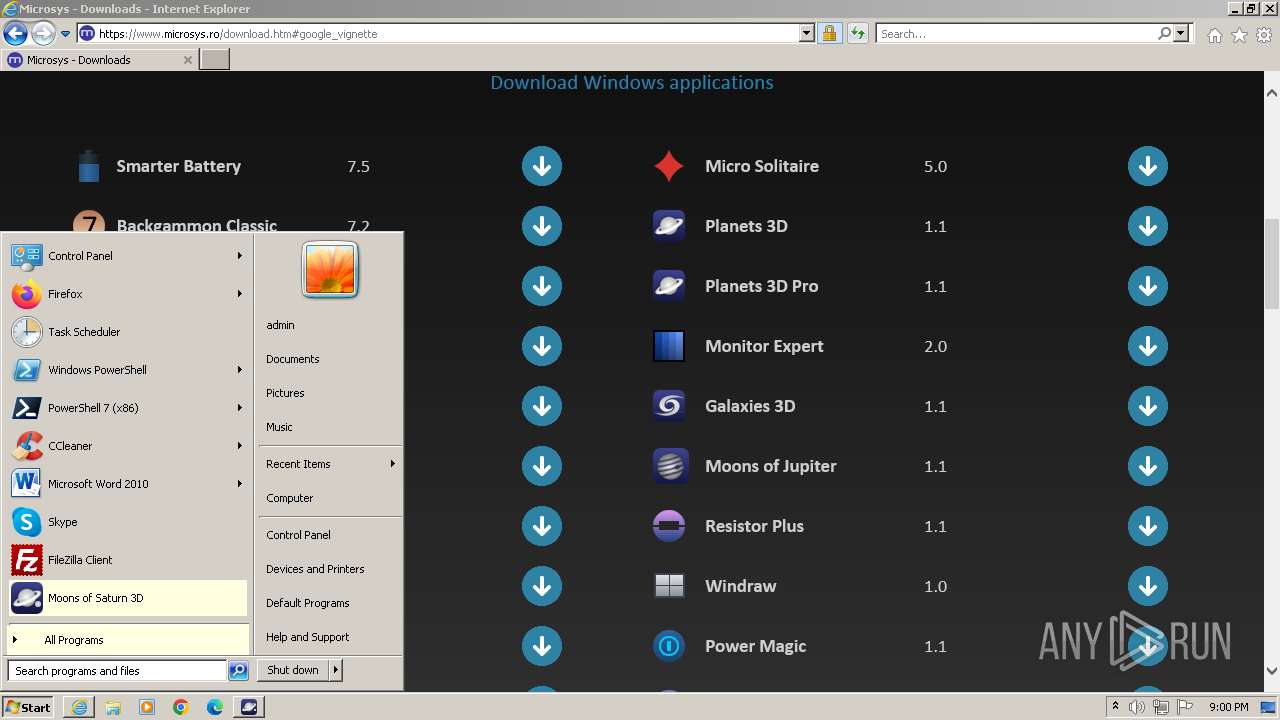Viewport: 1280px width, 720px height.
Task: Launch Moons of Saturn 3D from Start menu
Action: coord(127,598)
